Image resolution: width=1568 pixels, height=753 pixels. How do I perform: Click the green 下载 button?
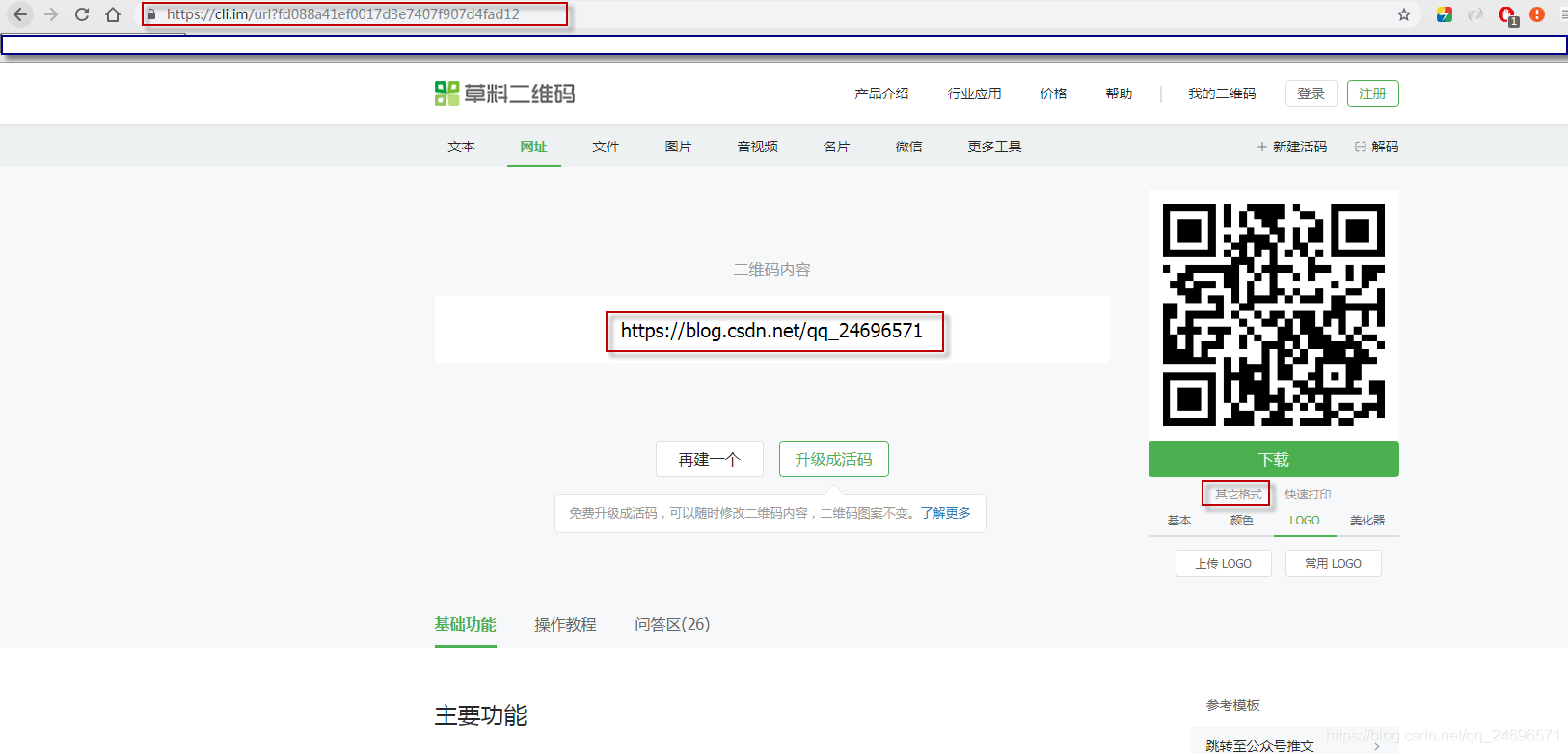coord(1274,459)
